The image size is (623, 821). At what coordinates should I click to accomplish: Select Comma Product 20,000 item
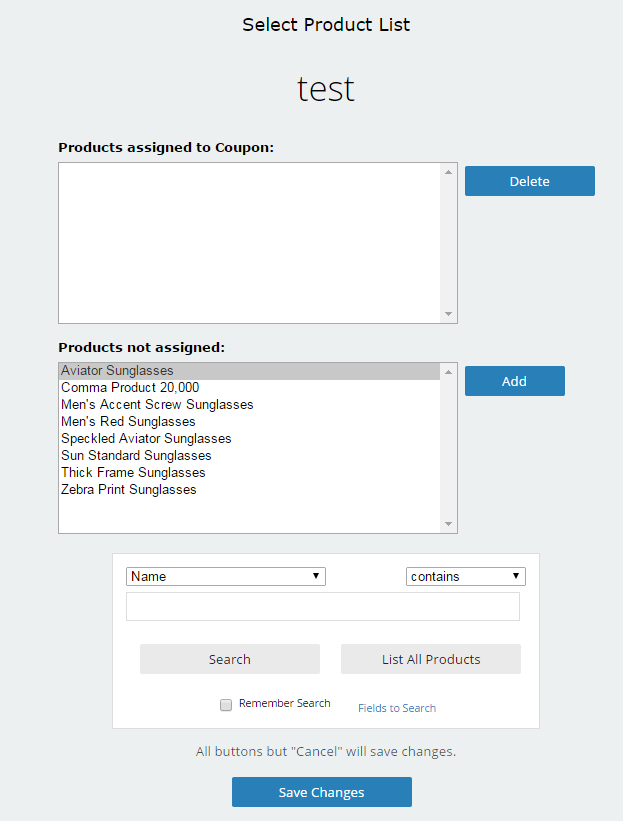pyautogui.click(x=250, y=387)
